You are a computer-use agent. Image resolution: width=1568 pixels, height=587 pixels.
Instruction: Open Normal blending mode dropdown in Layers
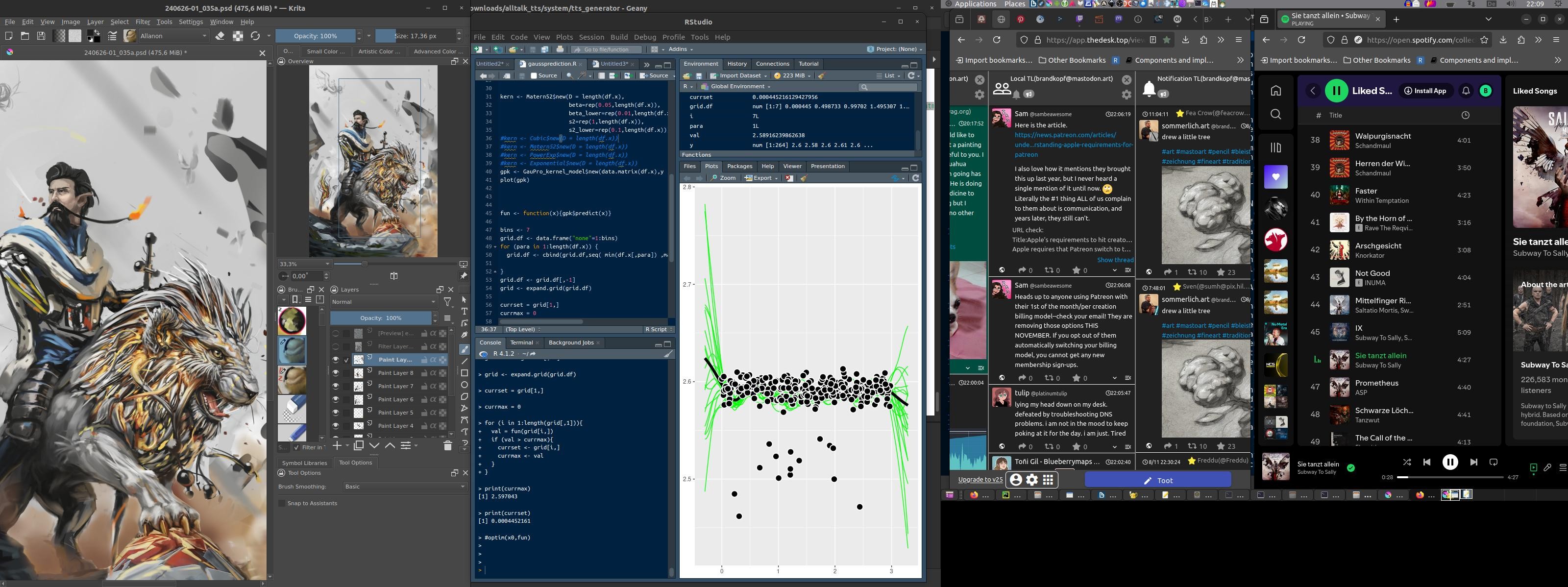click(x=384, y=302)
